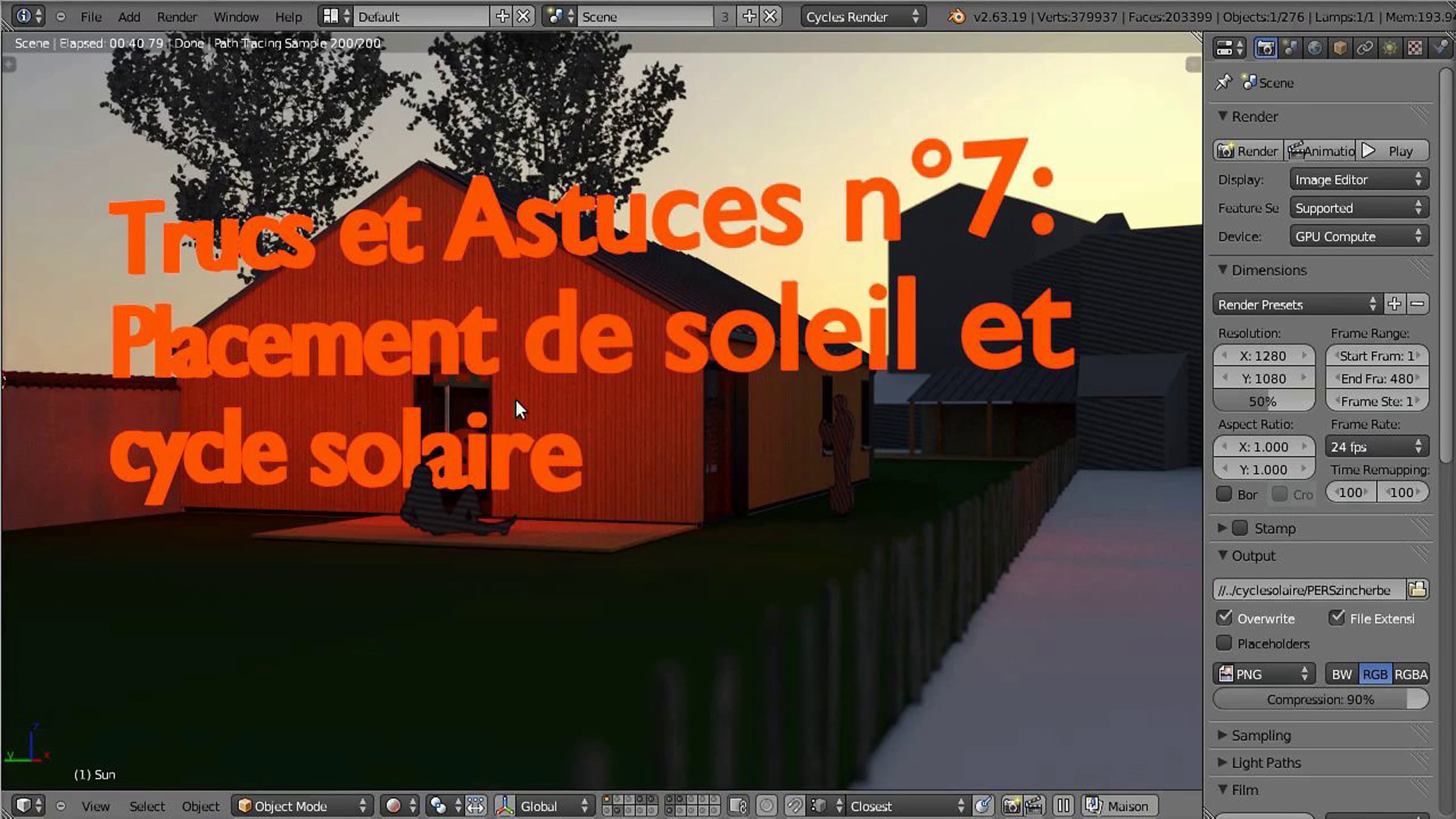Click the folder icon beside output path
Screen dimensions: 1456x819
tap(1417, 589)
